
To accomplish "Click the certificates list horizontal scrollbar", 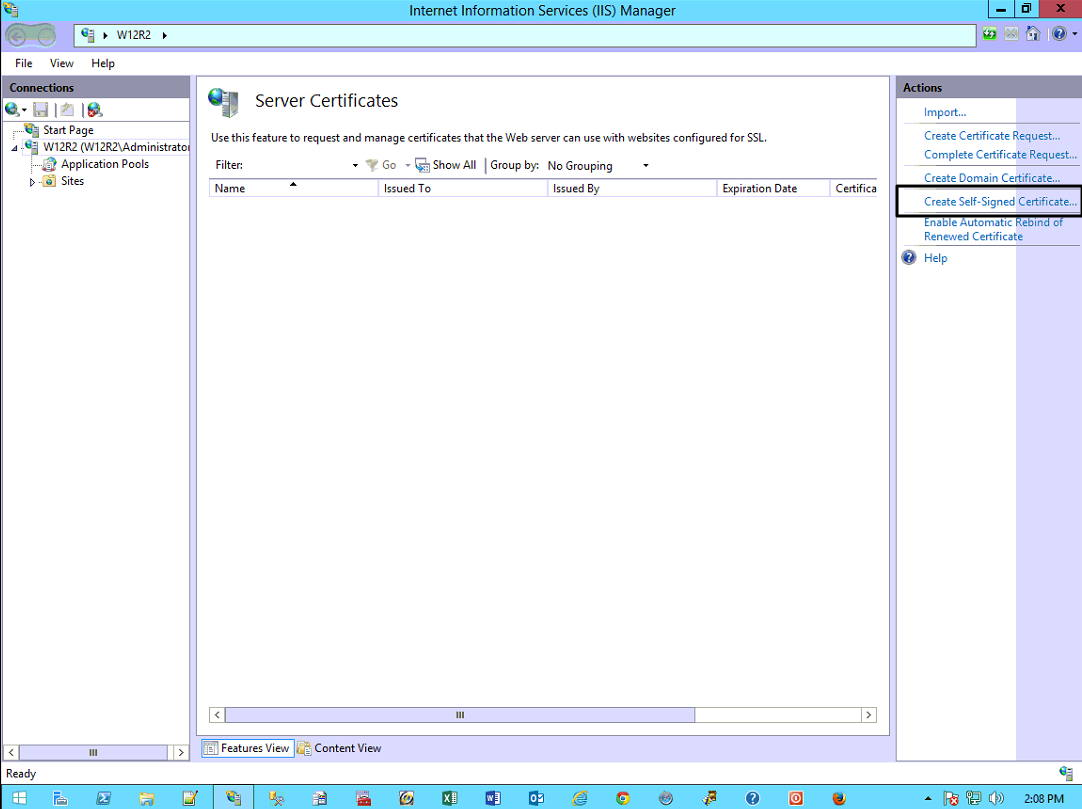I will pos(460,715).
